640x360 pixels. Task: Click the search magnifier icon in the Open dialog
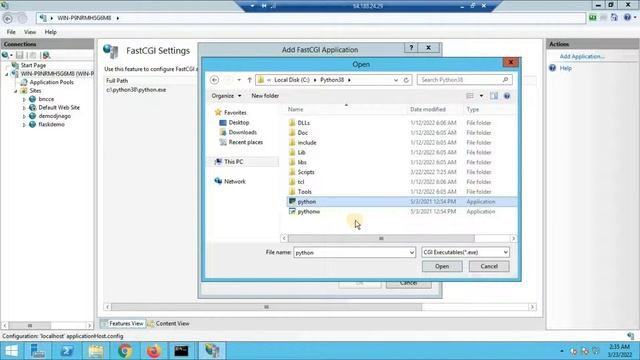(x=505, y=80)
